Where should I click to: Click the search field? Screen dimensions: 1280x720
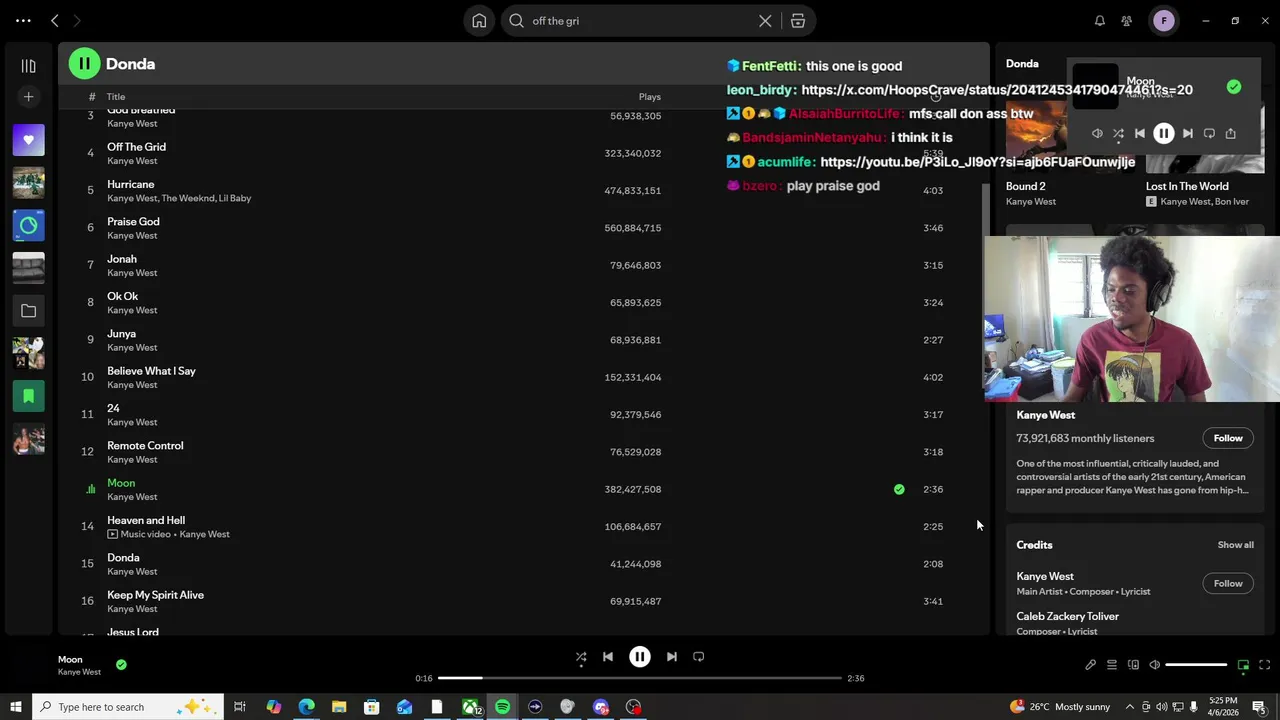[x=640, y=21]
